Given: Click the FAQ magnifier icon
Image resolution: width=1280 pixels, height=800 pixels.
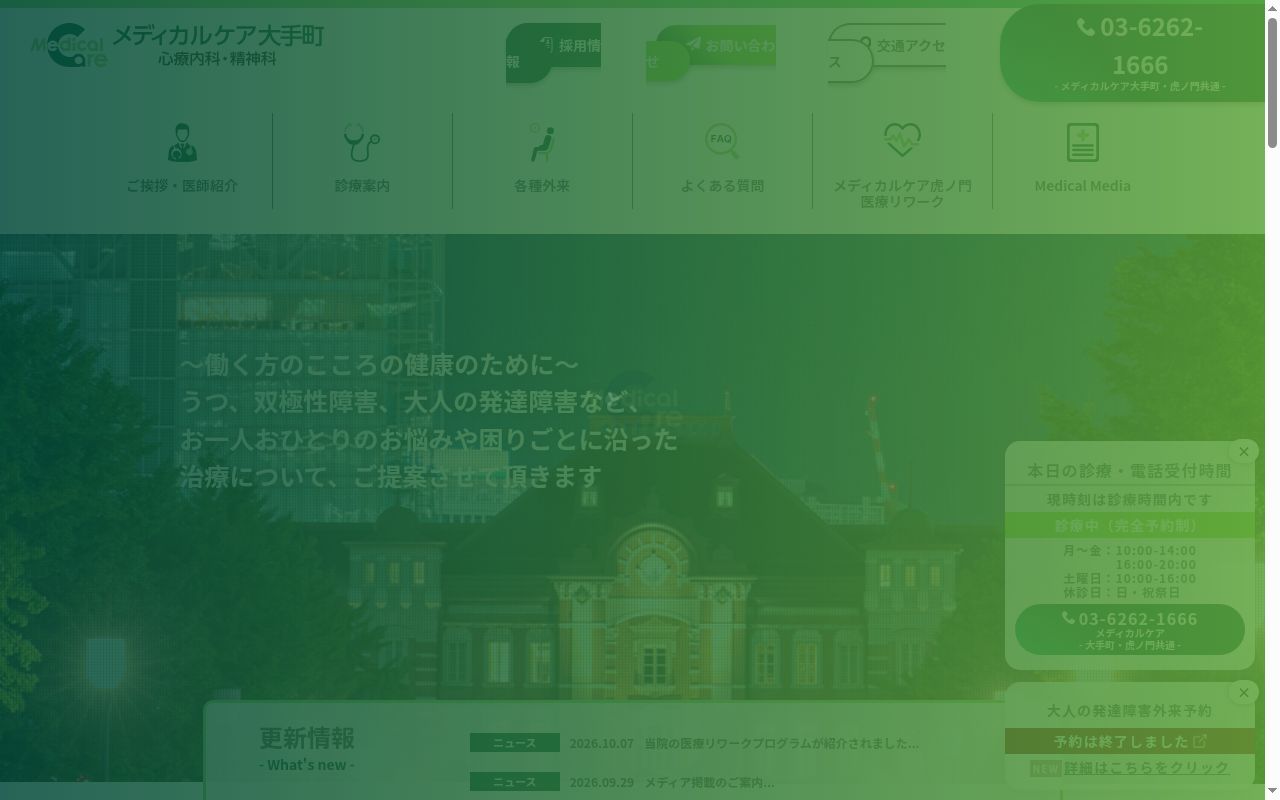Looking at the screenshot, I should point(722,141).
